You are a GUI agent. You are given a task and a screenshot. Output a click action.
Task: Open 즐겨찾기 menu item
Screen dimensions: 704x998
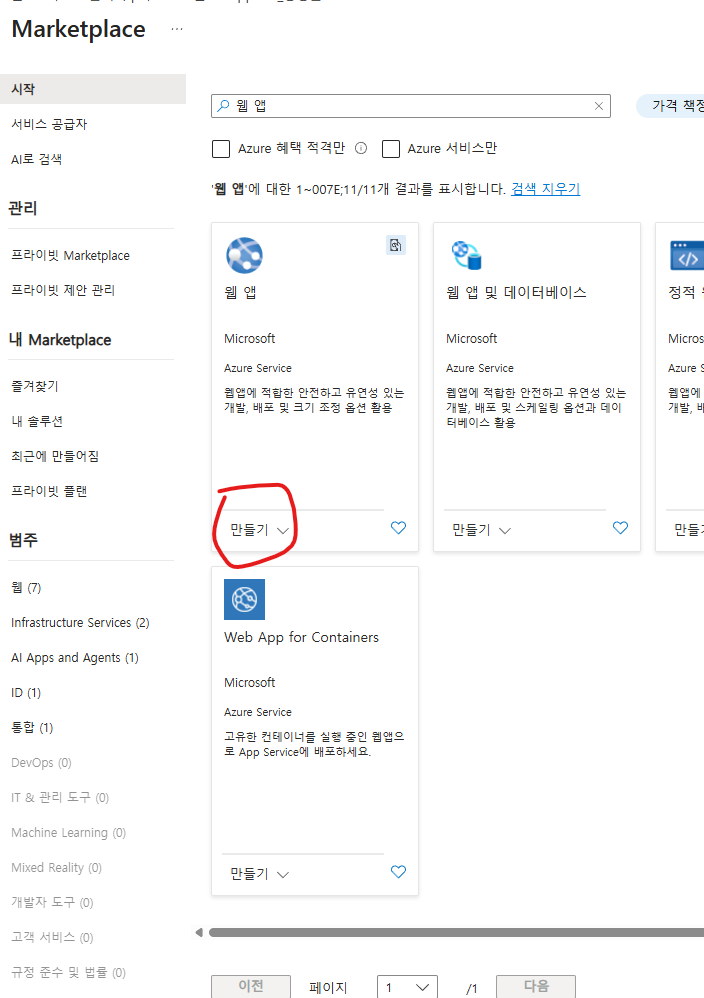(34, 386)
